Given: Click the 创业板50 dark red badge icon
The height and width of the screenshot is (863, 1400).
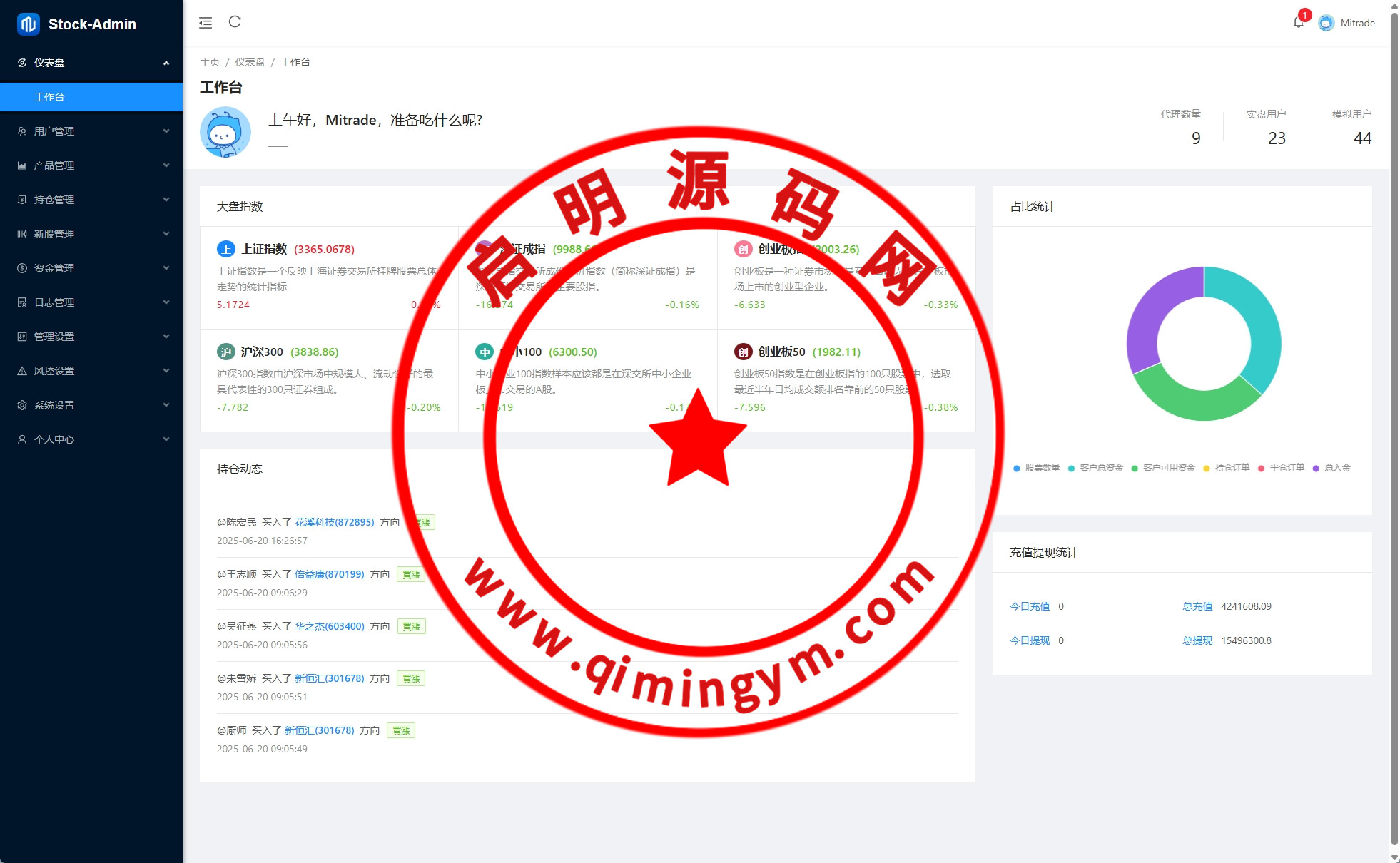Looking at the screenshot, I should (x=743, y=352).
